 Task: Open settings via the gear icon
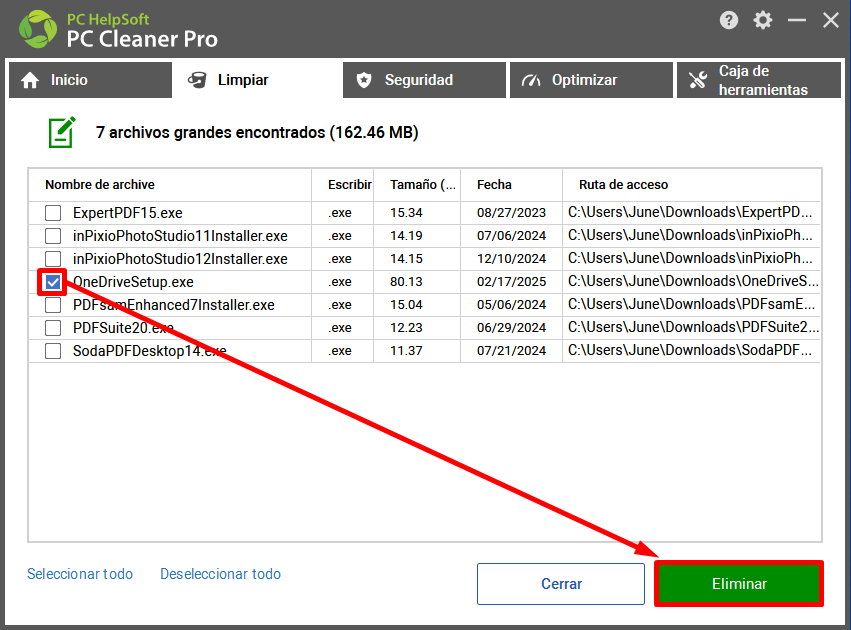point(763,20)
